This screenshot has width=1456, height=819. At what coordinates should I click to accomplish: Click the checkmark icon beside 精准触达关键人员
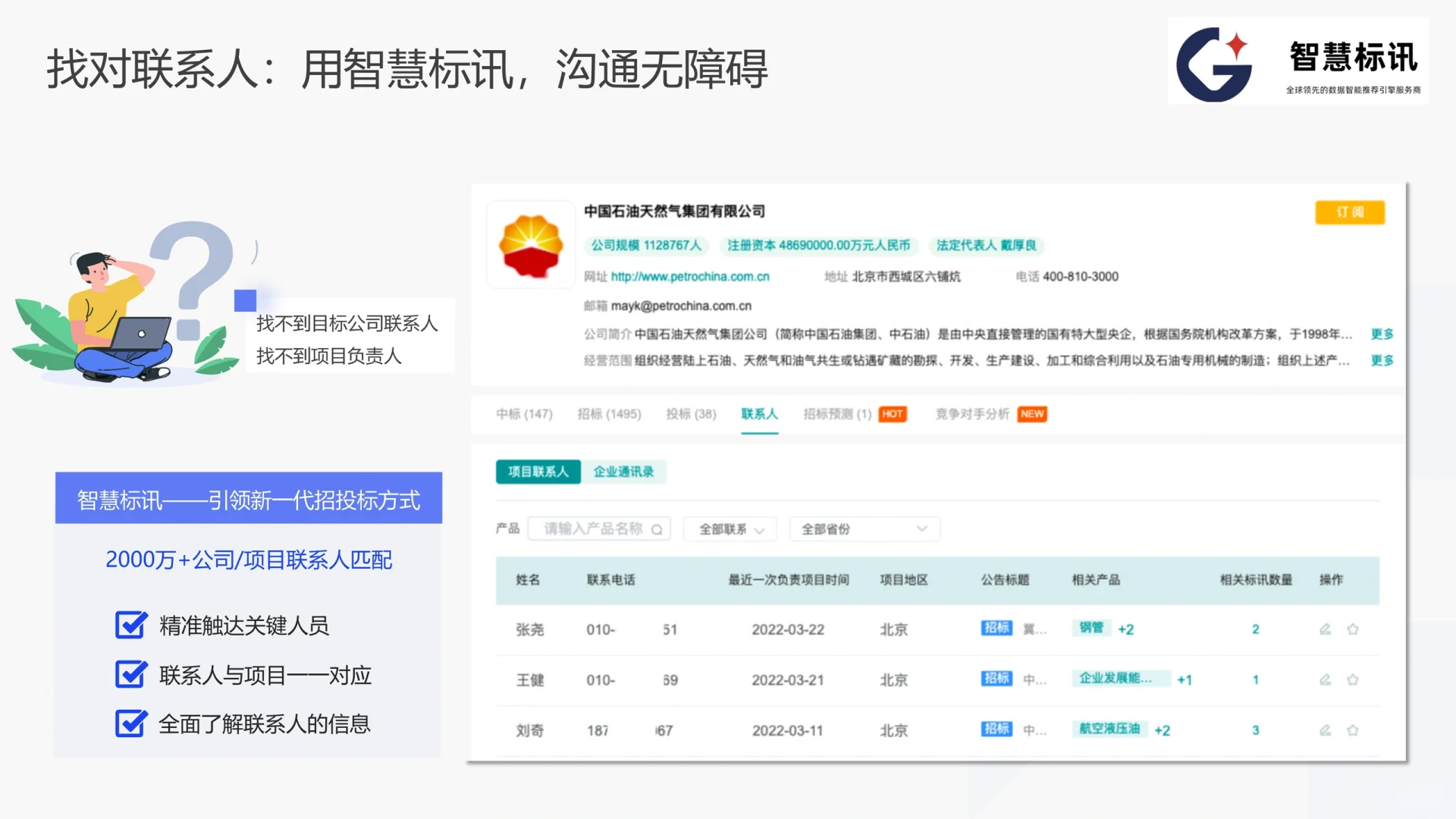[x=130, y=626]
